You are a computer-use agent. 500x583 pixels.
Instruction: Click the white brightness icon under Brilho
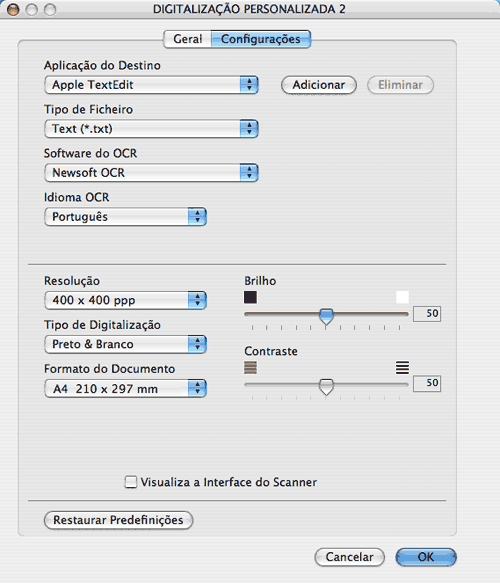[x=402, y=297]
